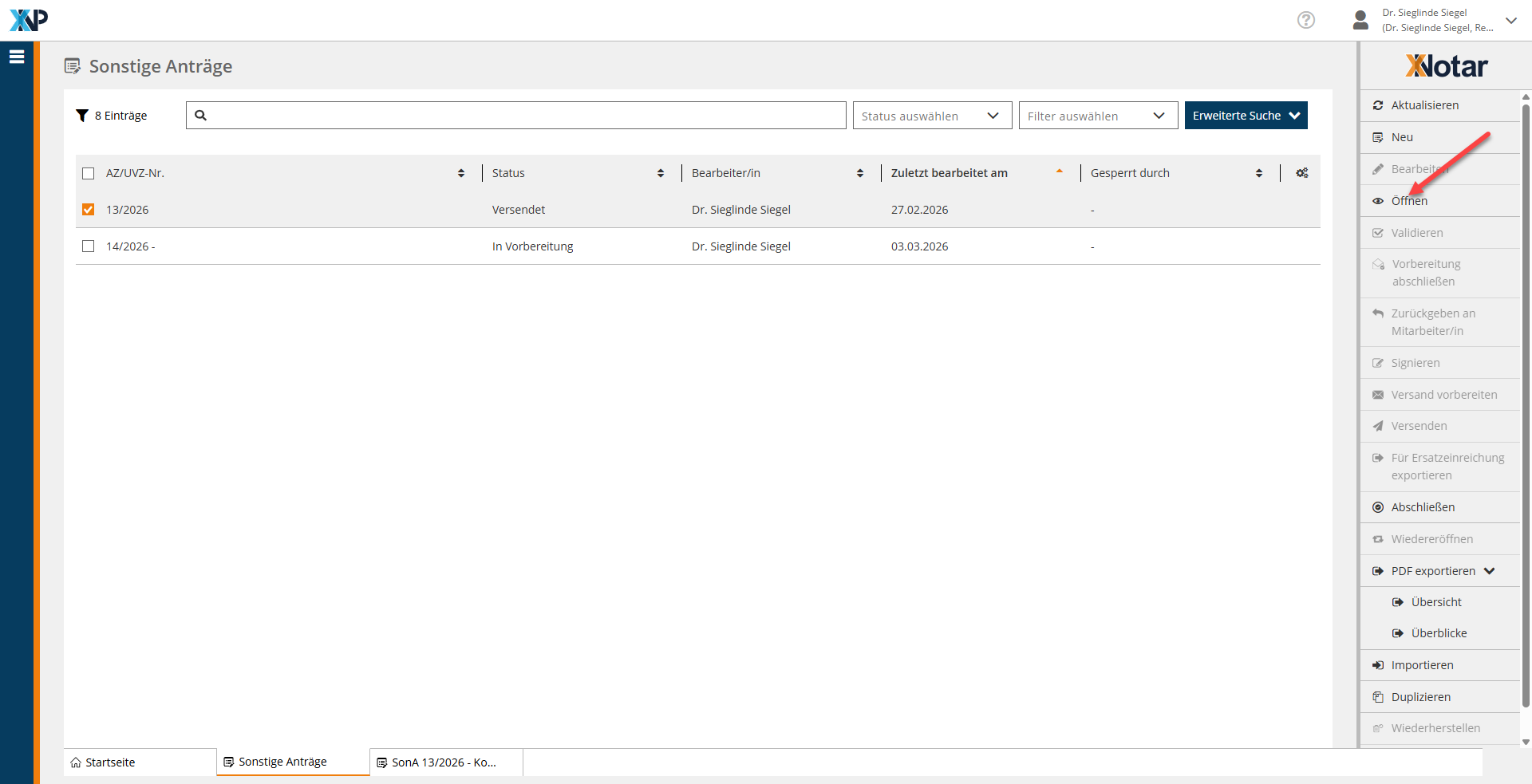Open the Filter auswählen dropdown
1532x784 pixels.
click(x=1097, y=116)
